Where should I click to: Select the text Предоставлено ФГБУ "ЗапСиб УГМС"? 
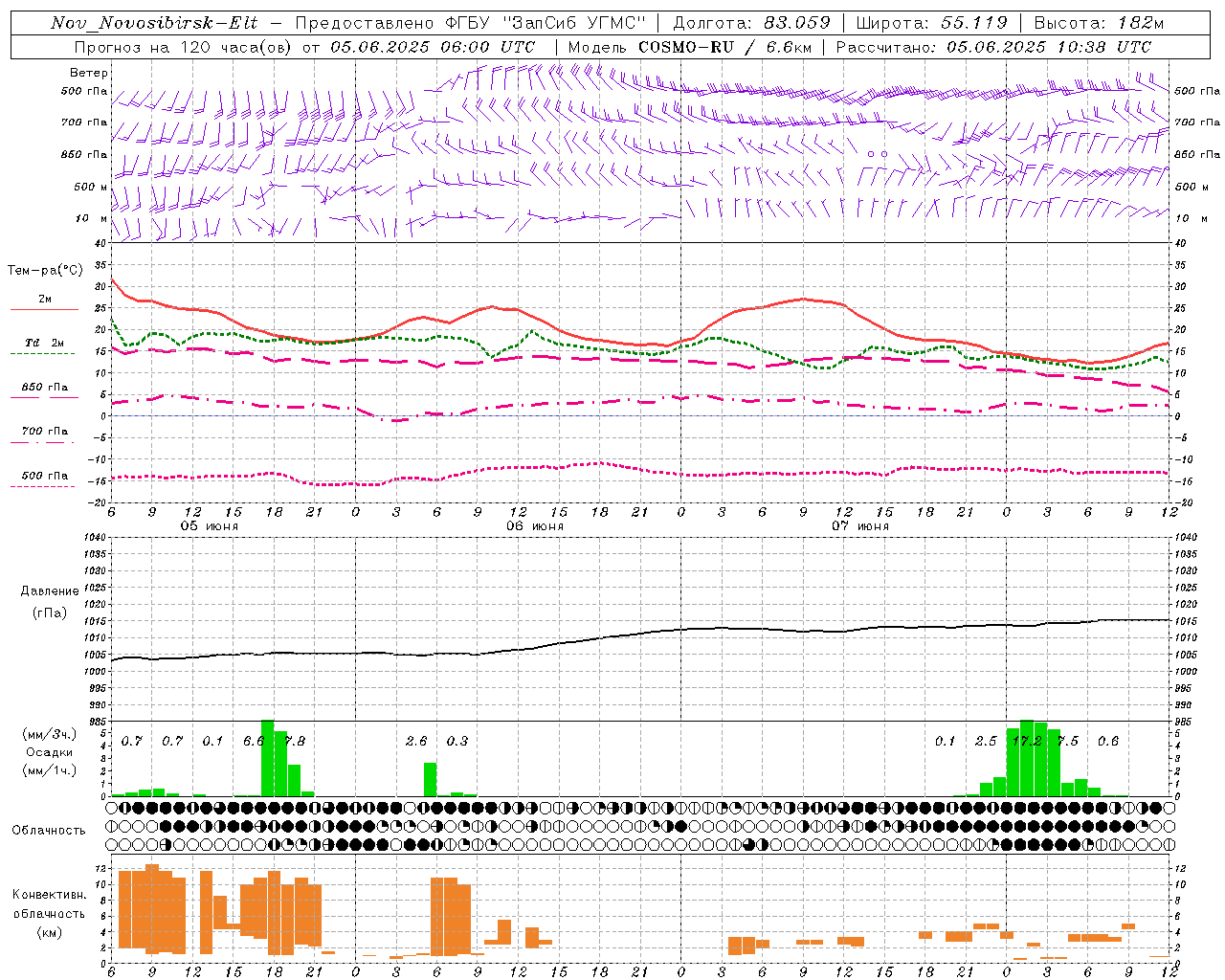[471, 23]
